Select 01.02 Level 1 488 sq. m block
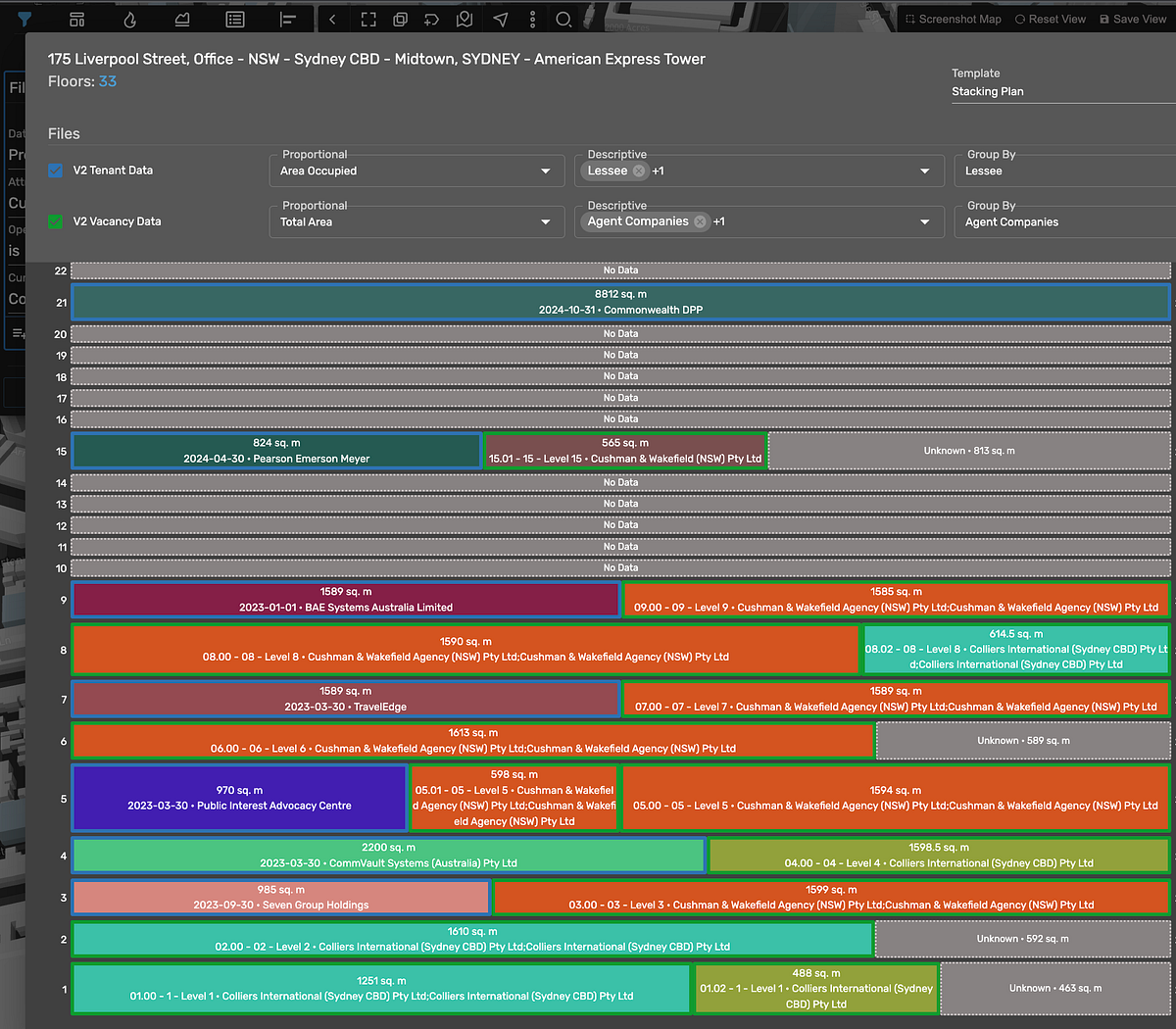Screen dimensions: 1176x1029 point(816,989)
